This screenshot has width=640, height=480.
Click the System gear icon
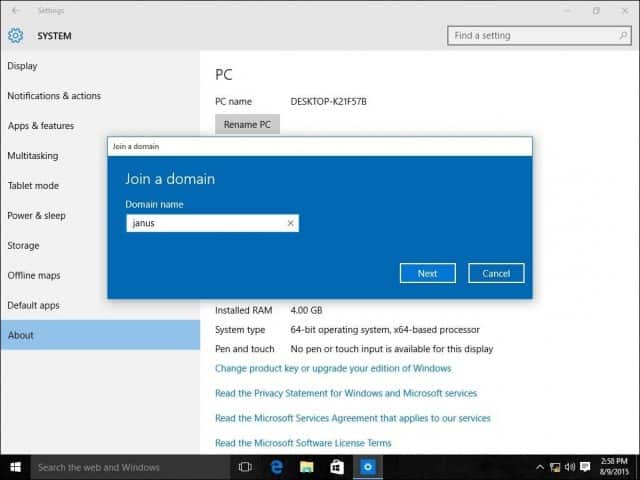point(16,36)
